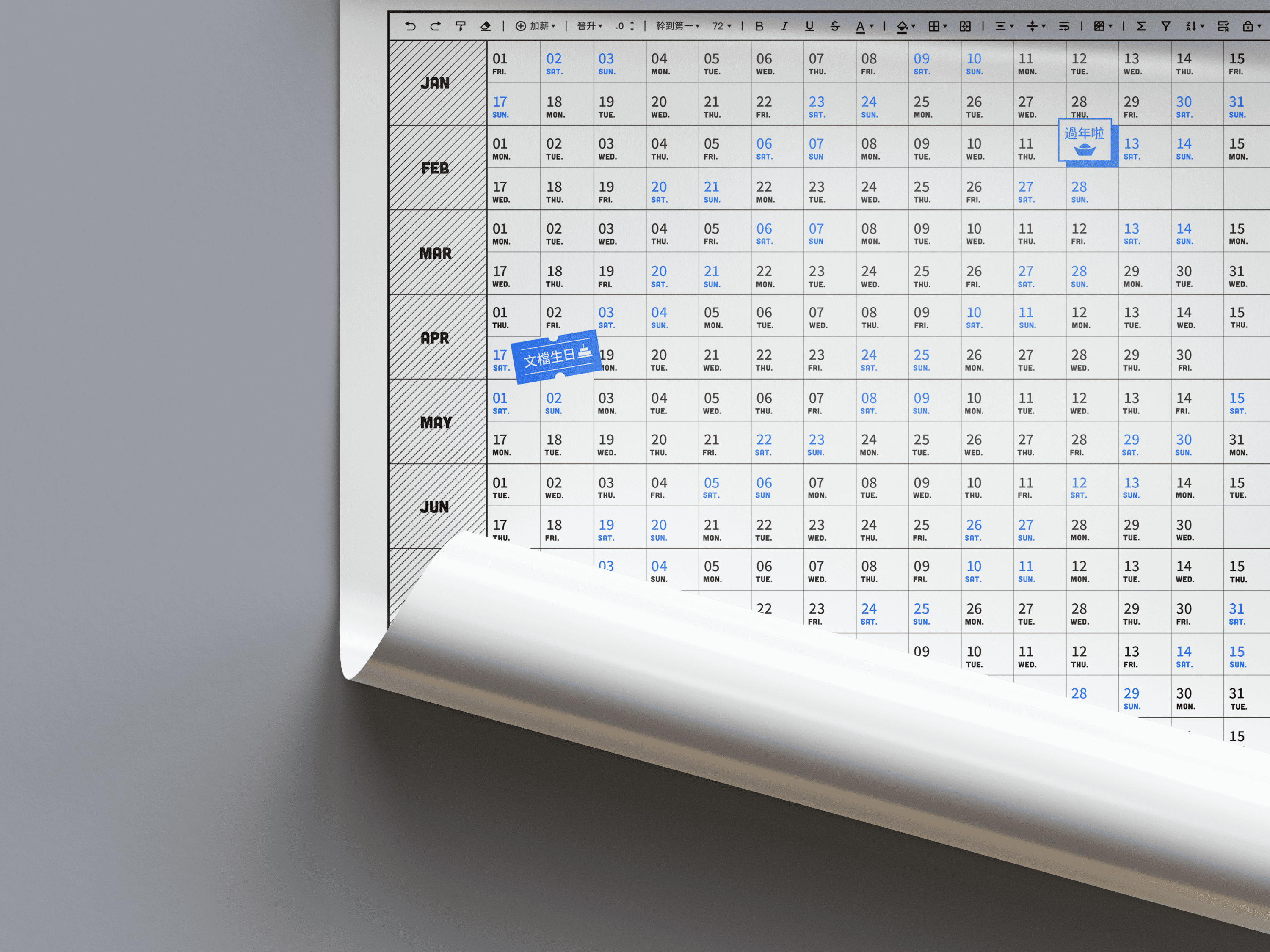Click the eraser clear-format icon

tap(486, 26)
